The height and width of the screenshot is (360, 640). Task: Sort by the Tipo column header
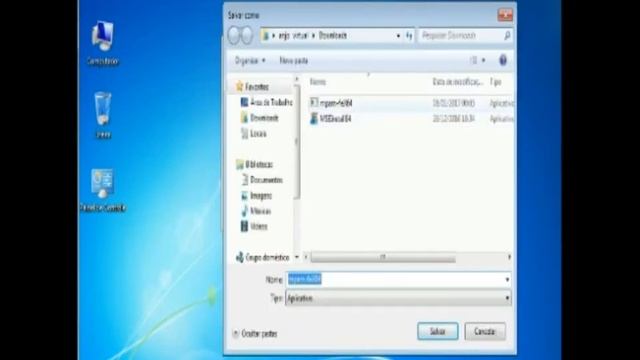point(496,82)
